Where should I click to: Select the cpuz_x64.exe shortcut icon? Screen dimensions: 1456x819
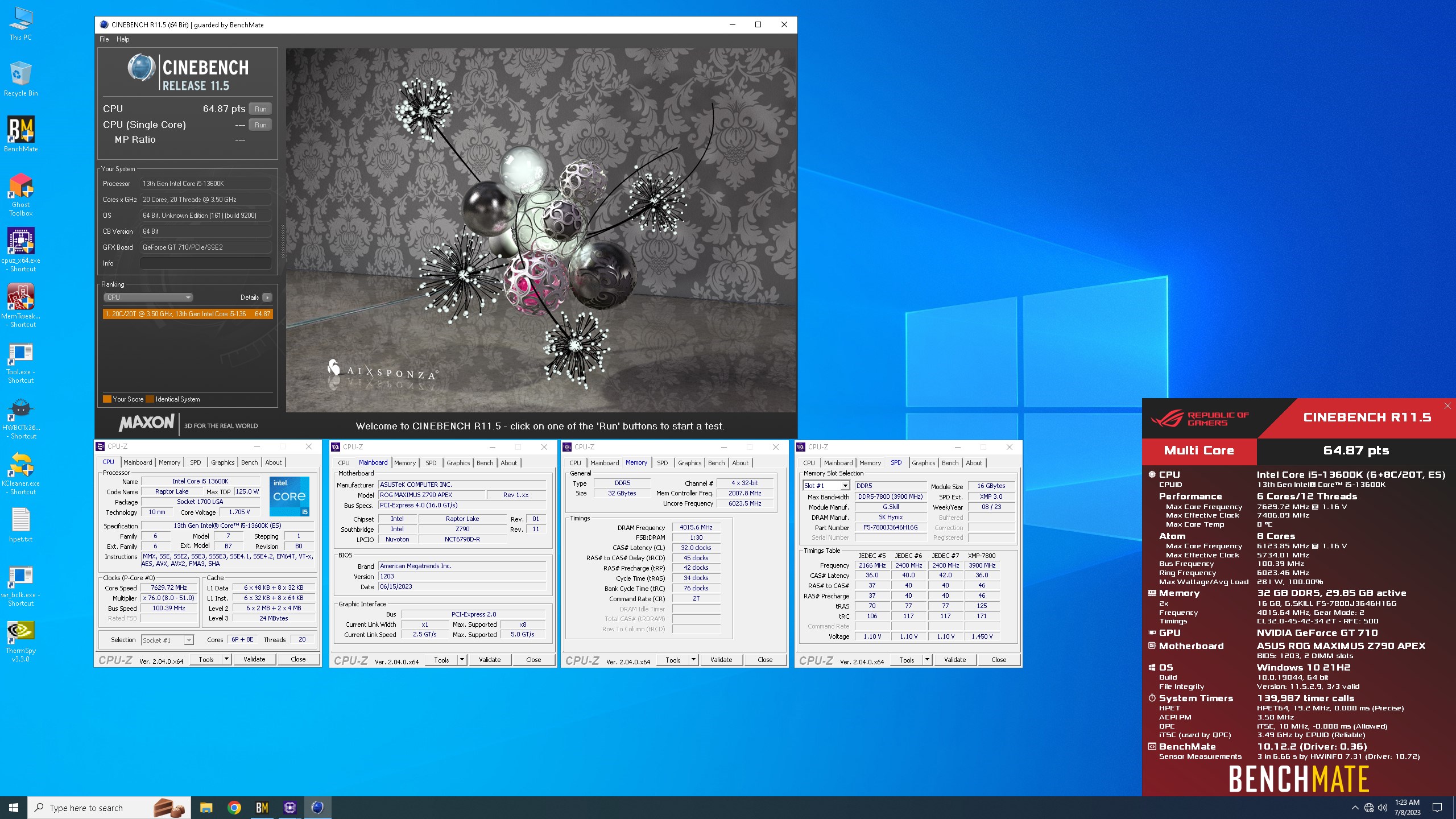click(20, 250)
